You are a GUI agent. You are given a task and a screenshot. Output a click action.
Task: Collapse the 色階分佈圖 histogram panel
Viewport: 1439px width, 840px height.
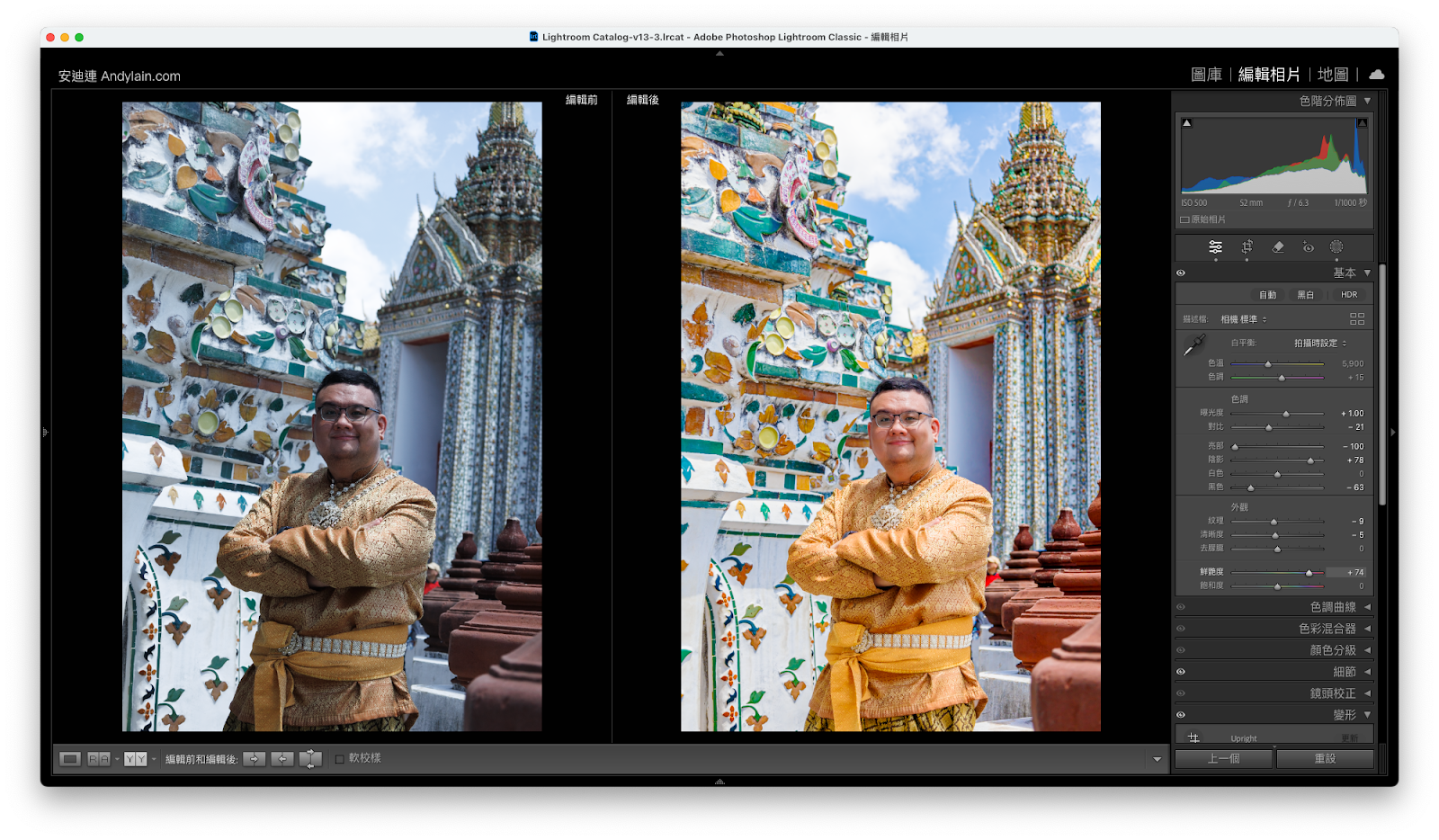click(1367, 101)
